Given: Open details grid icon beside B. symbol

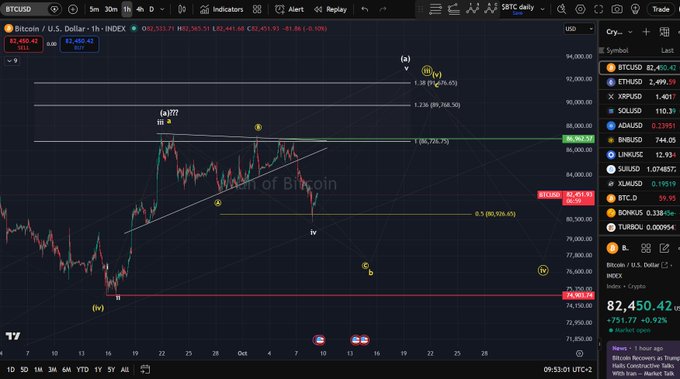Looking at the screenshot, I should [x=646, y=248].
